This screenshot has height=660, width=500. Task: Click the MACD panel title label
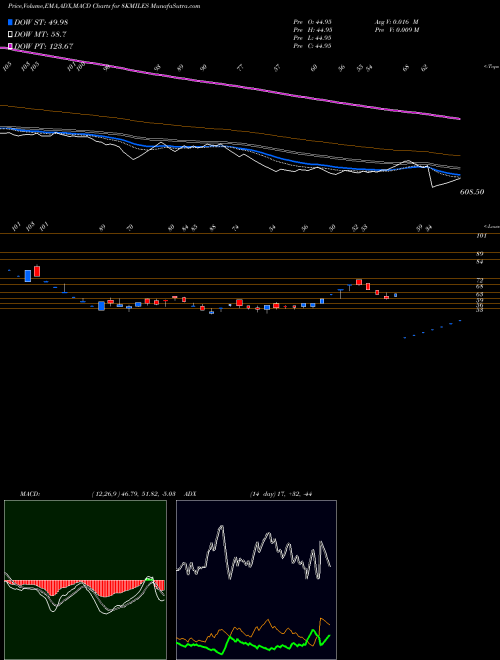[30, 493]
